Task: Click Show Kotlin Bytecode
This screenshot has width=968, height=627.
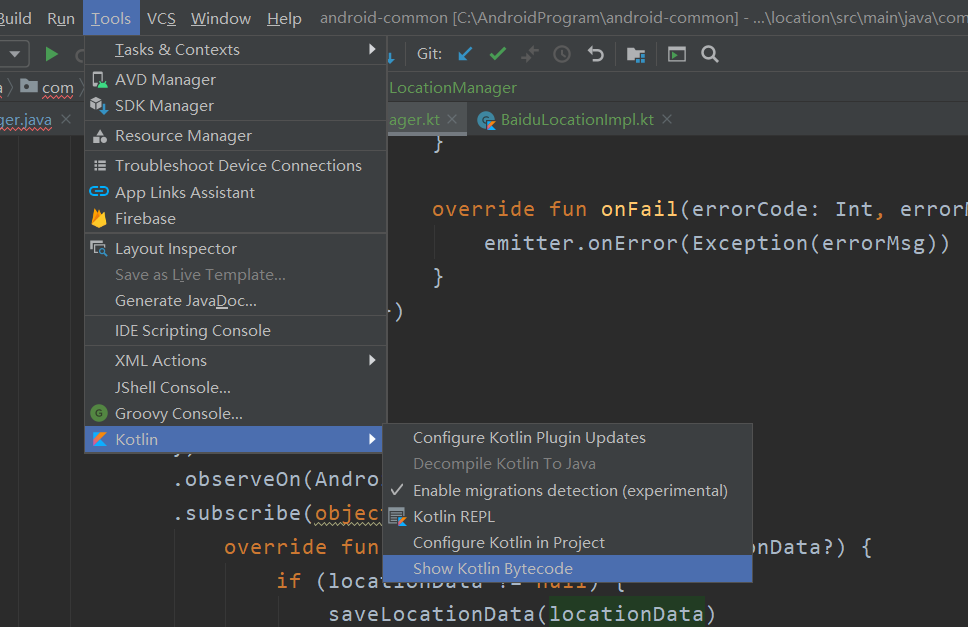Action: pyautogui.click(x=567, y=568)
